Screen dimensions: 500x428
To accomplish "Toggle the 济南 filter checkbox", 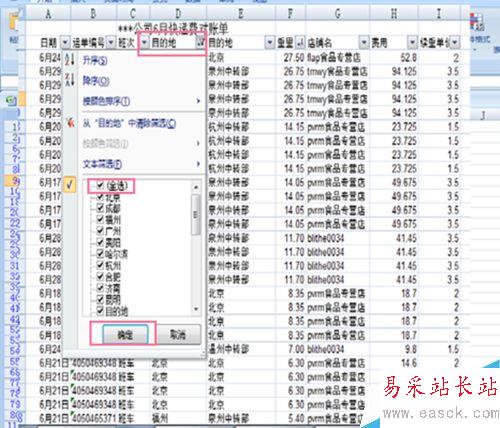I will click(100, 288).
